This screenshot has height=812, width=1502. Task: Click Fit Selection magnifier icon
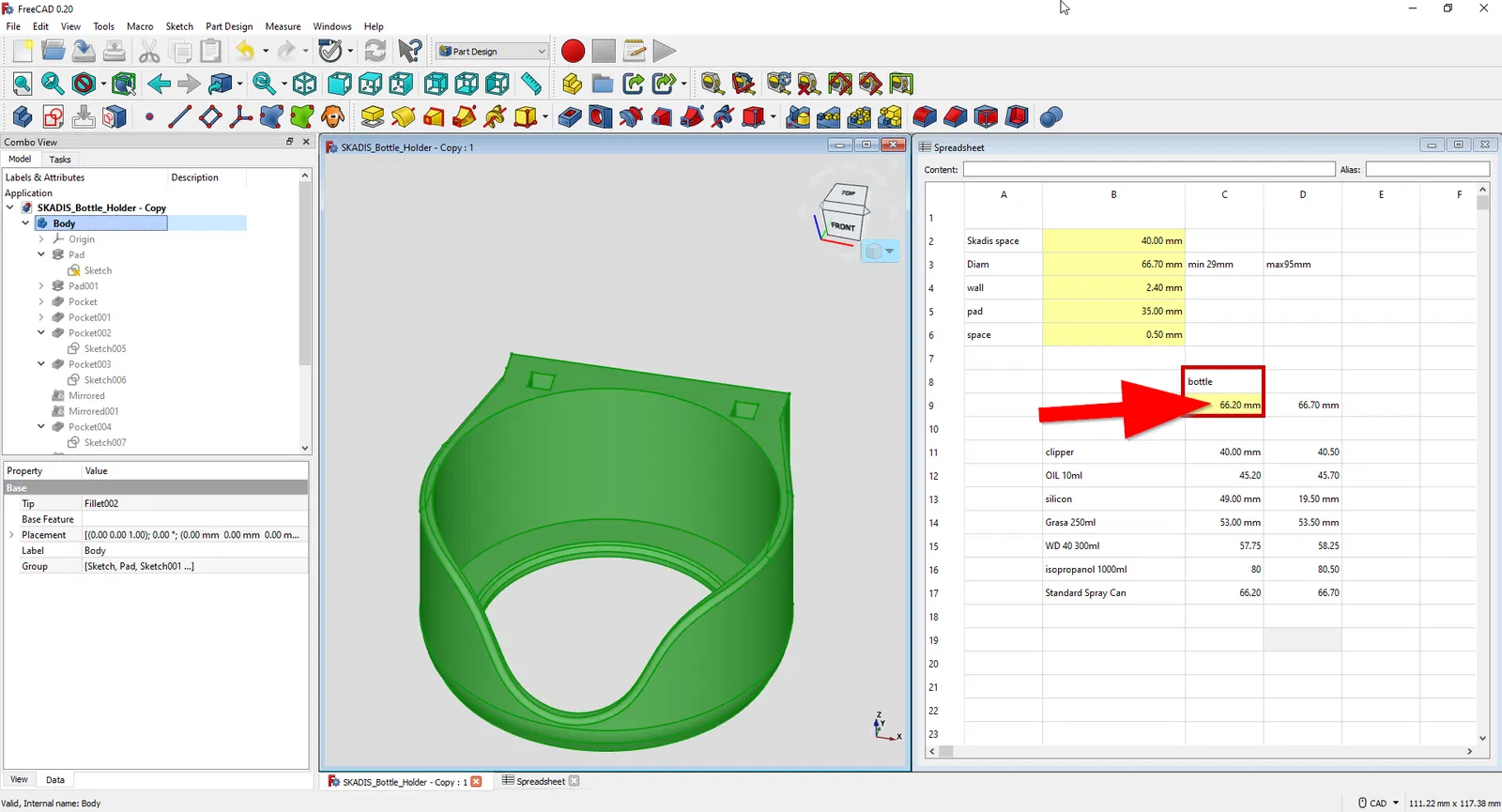(54, 84)
